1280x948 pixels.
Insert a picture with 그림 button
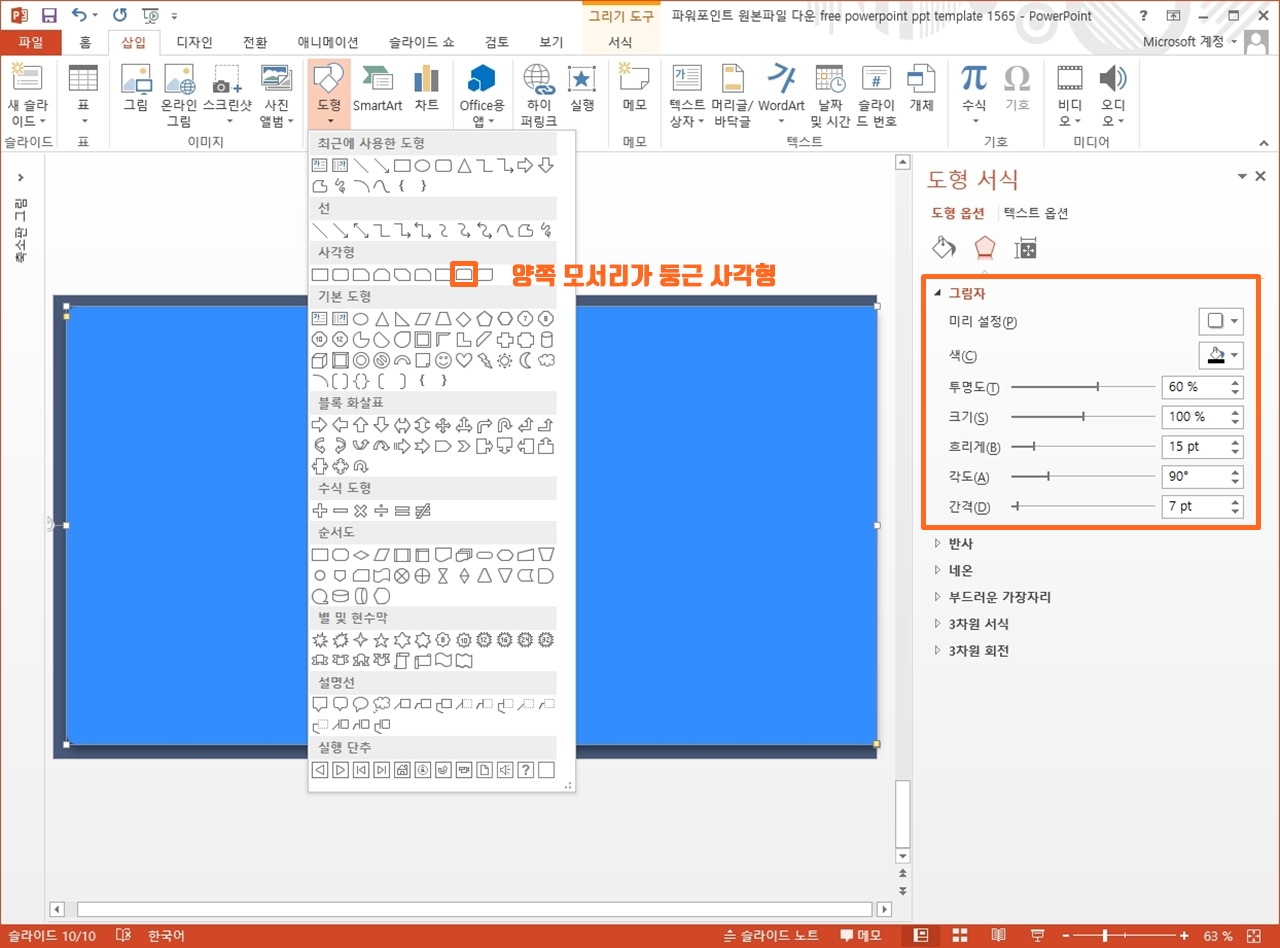click(x=135, y=89)
